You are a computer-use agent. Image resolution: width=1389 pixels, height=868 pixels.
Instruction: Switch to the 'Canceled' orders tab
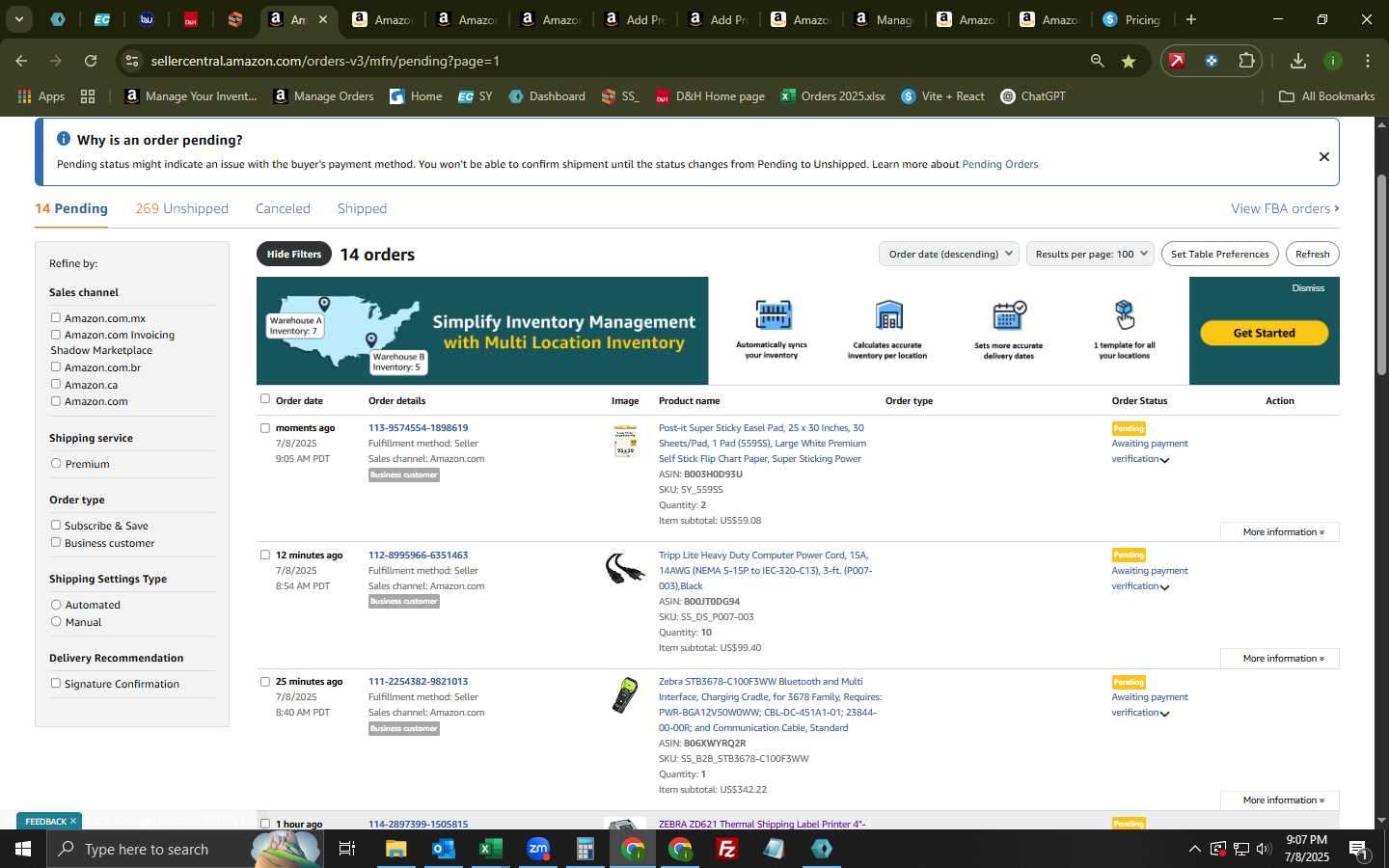(283, 208)
